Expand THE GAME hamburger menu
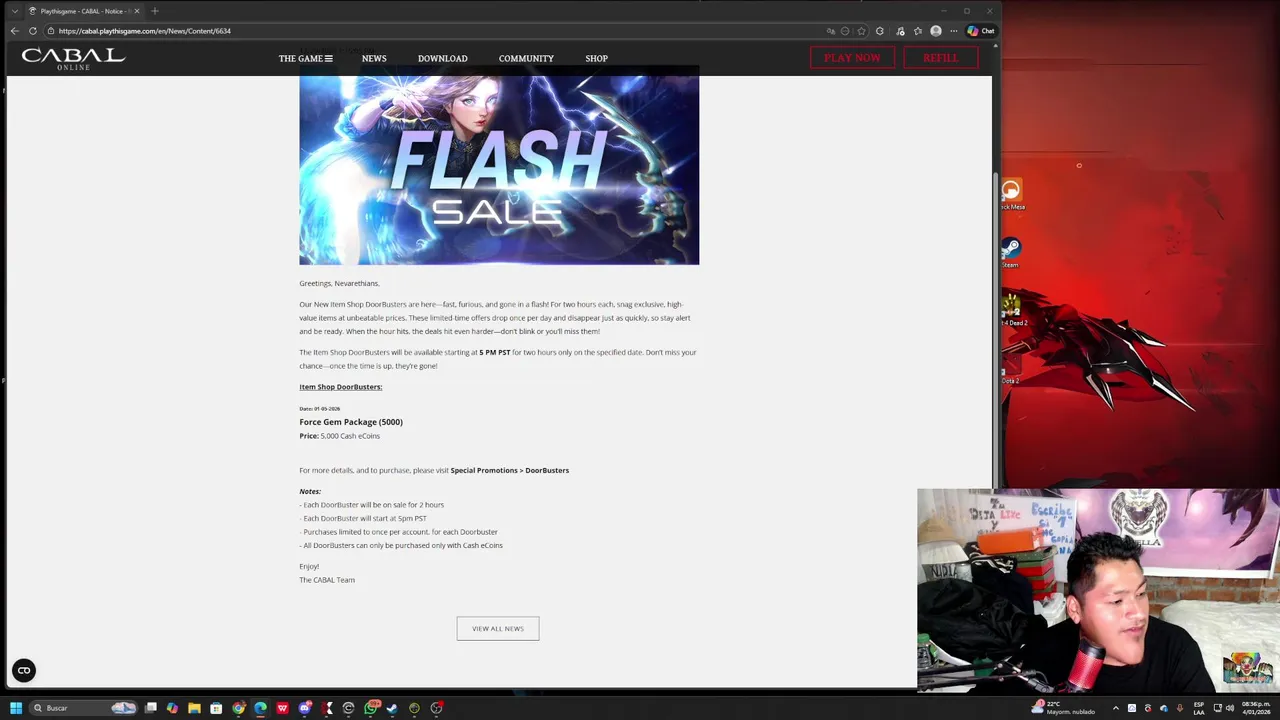Viewport: 1280px width, 720px height. [x=305, y=58]
